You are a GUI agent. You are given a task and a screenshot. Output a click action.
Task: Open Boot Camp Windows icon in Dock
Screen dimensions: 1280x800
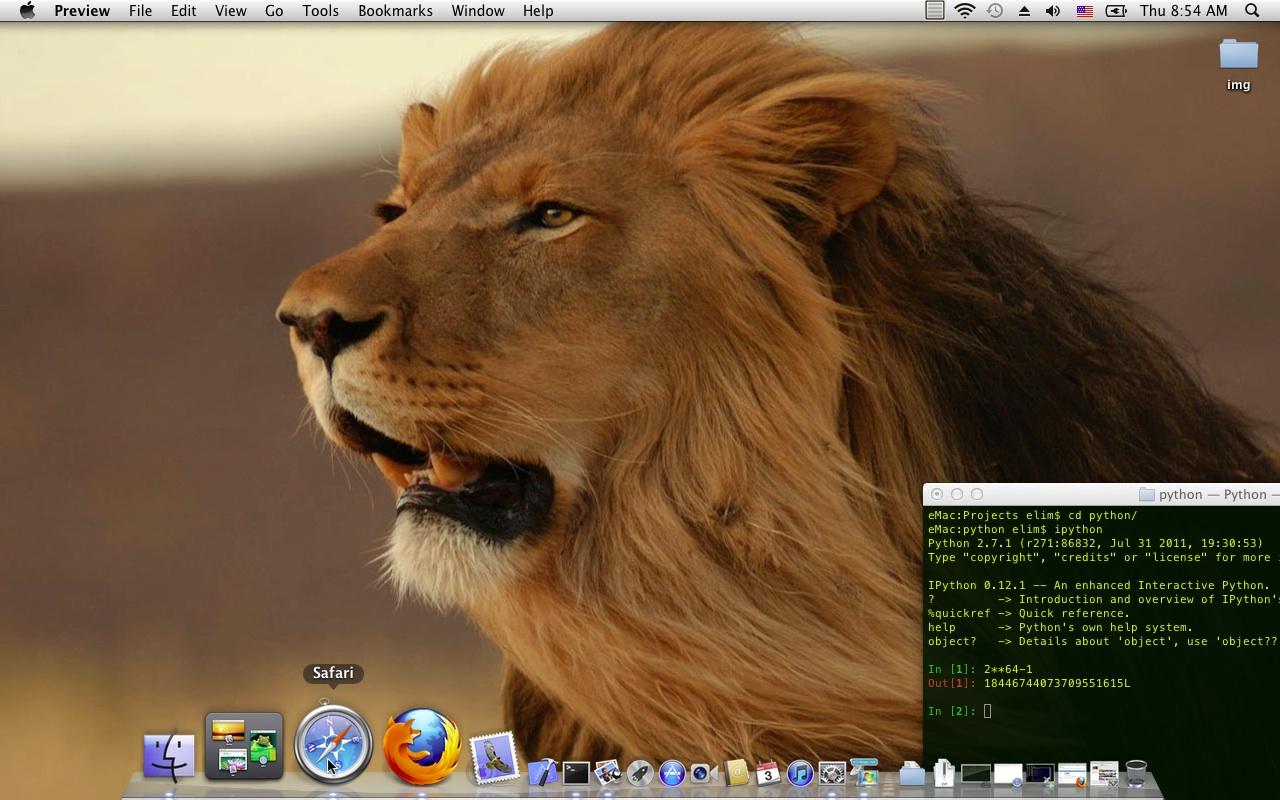pyautogui.click(x=864, y=772)
